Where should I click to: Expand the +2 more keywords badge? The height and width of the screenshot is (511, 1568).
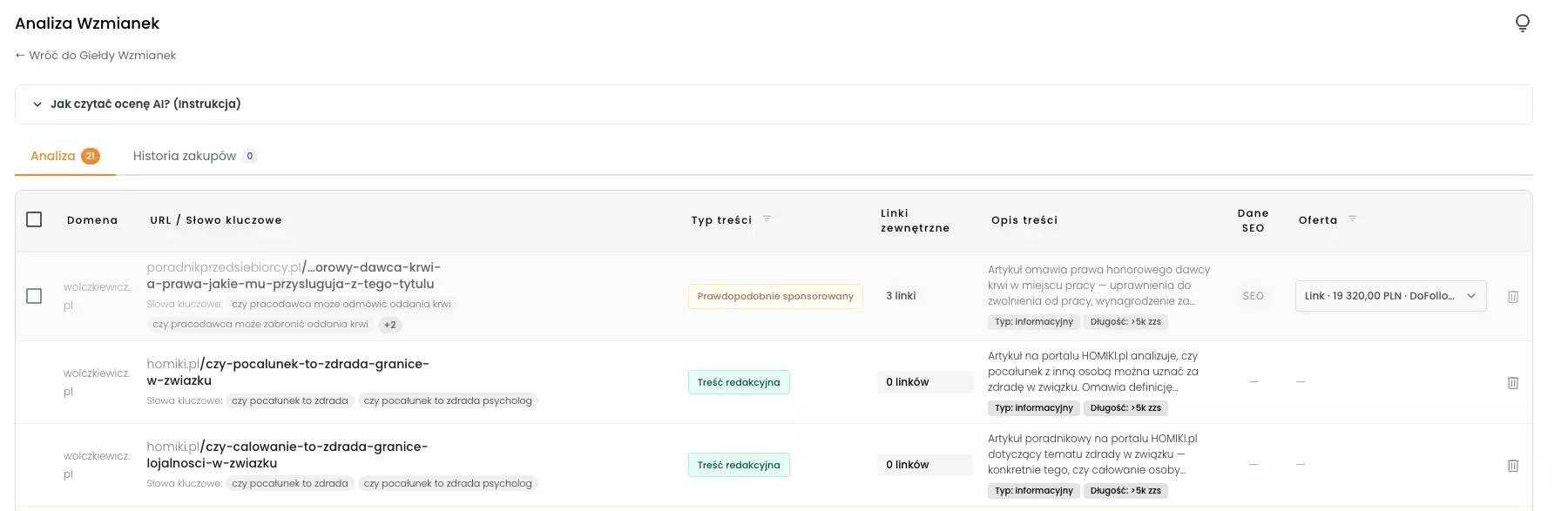click(x=390, y=325)
